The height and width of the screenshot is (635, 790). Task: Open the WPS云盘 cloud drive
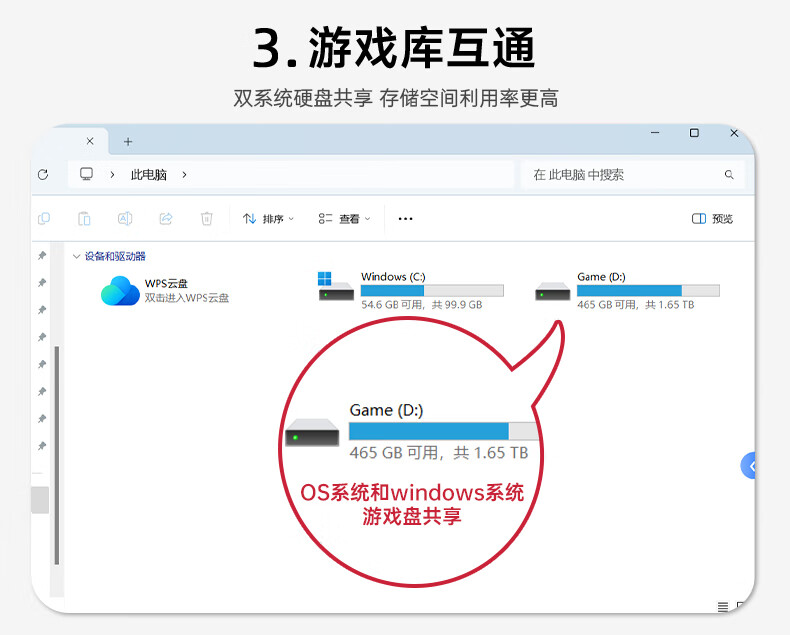(165, 291)
